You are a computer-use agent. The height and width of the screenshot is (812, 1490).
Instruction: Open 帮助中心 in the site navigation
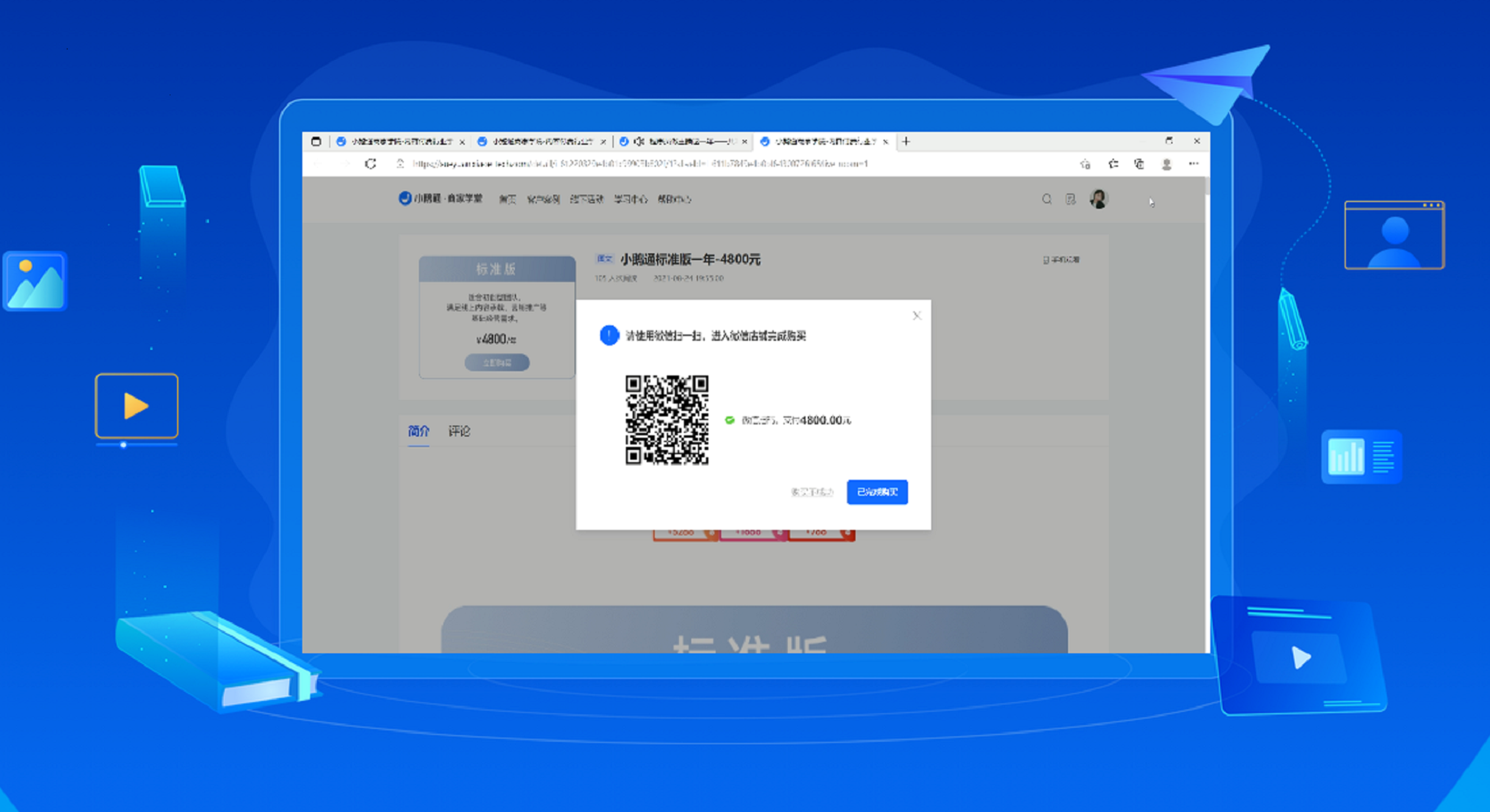(x=675, y=199)
